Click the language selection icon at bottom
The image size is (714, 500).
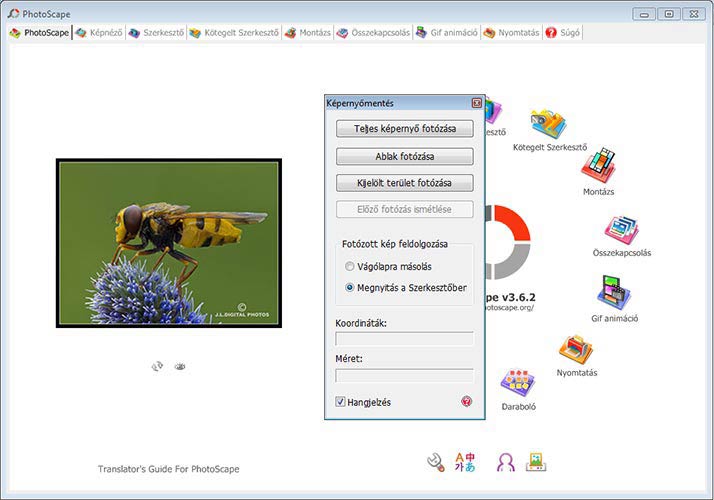coord(466,461)
